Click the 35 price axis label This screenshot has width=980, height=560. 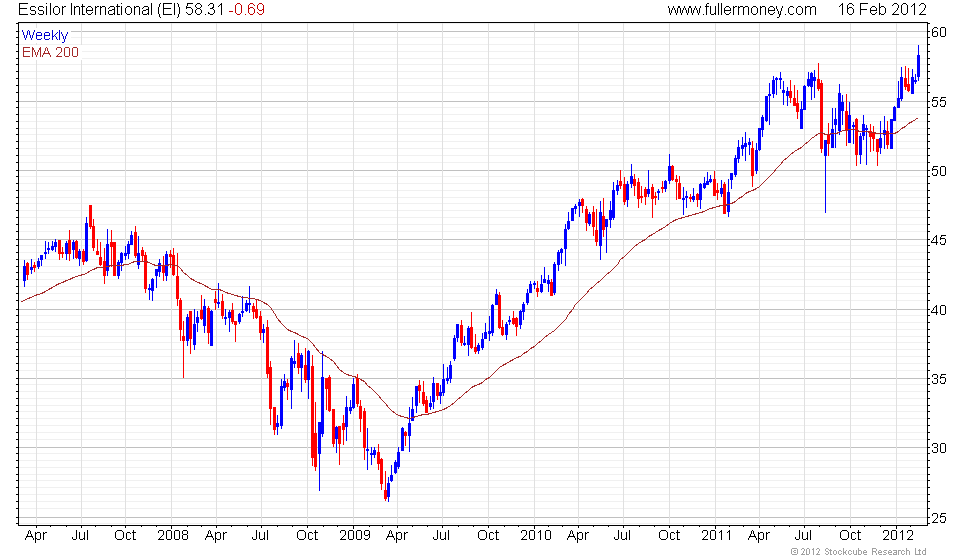[939, 379]
